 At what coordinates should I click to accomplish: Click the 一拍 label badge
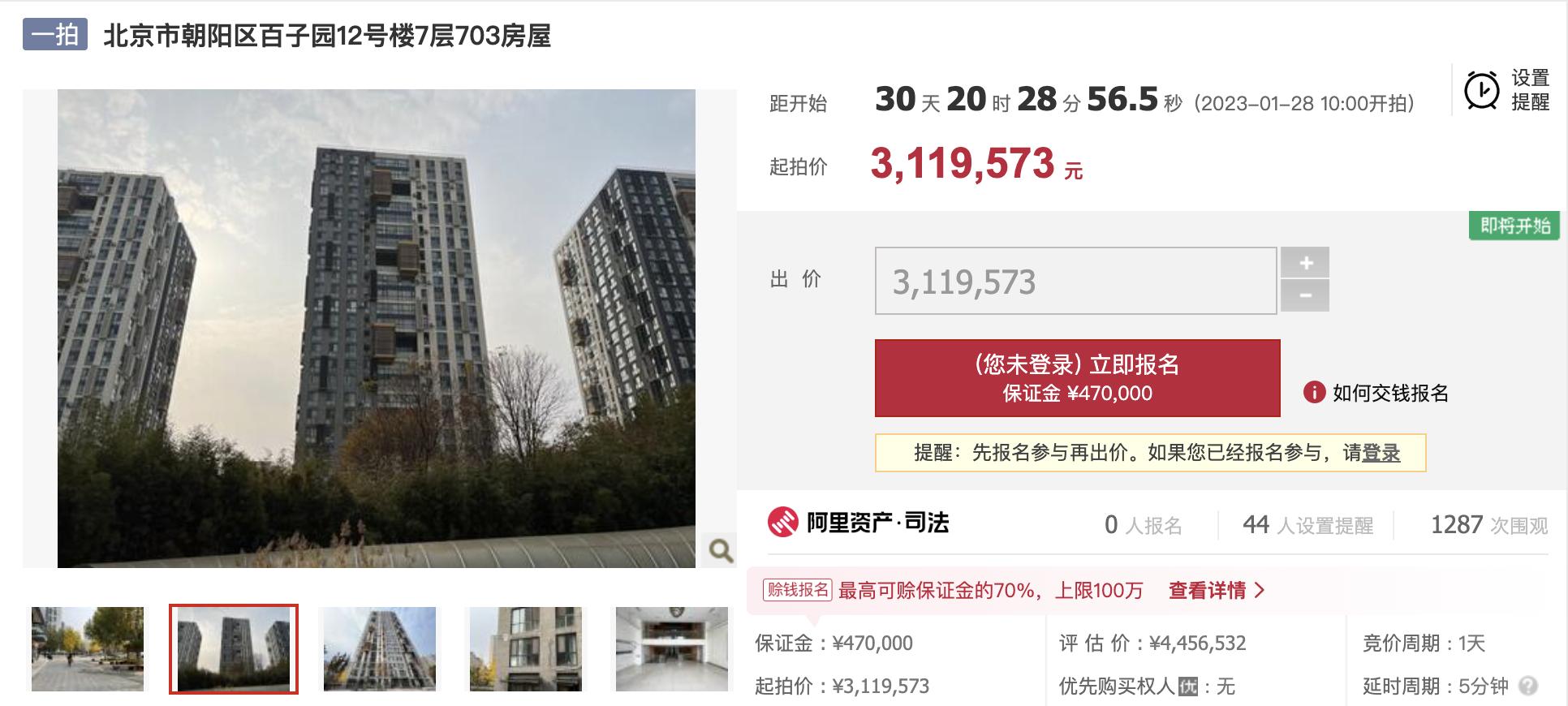(55, 35)
